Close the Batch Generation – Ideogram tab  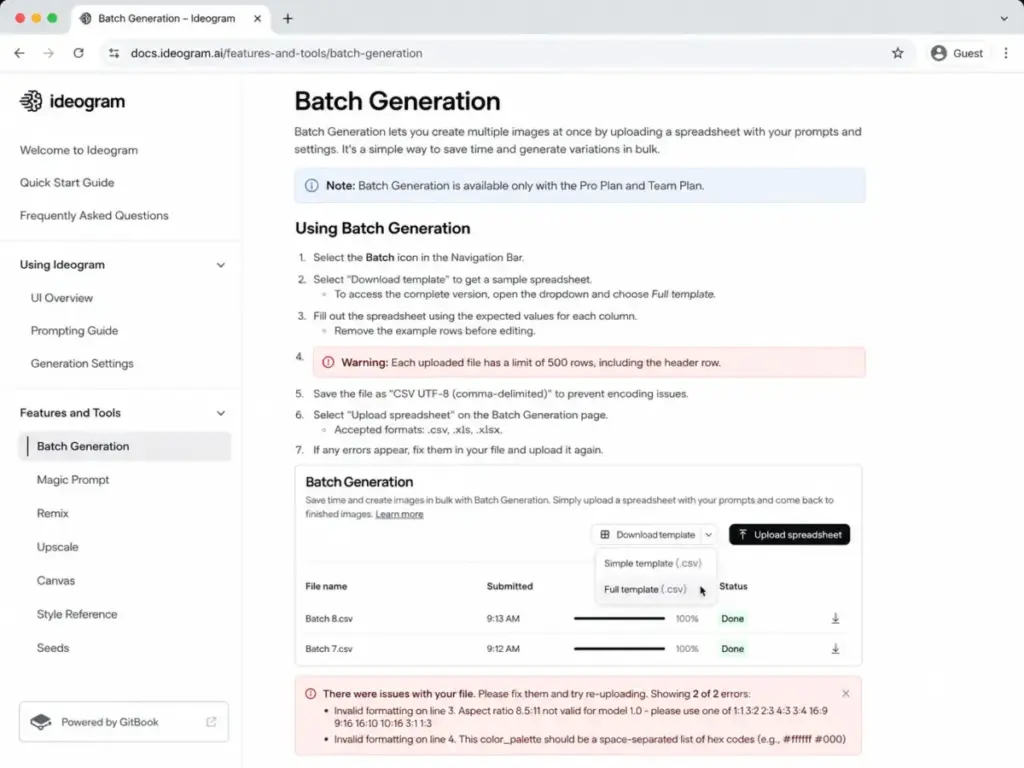click(257, 18)
